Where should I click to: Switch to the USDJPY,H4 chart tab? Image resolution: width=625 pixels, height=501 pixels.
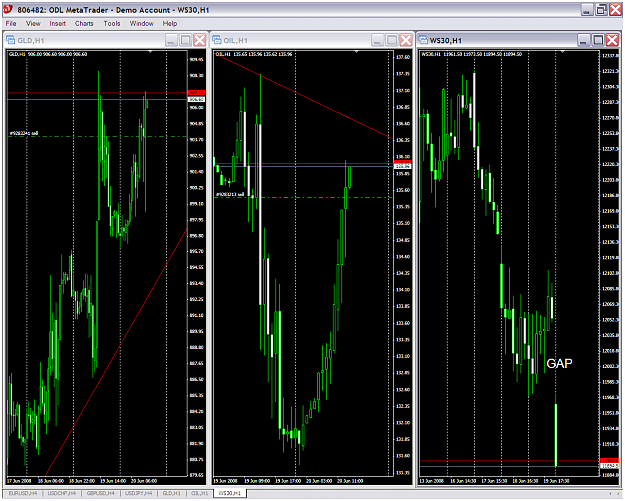[x=139, y=493]
